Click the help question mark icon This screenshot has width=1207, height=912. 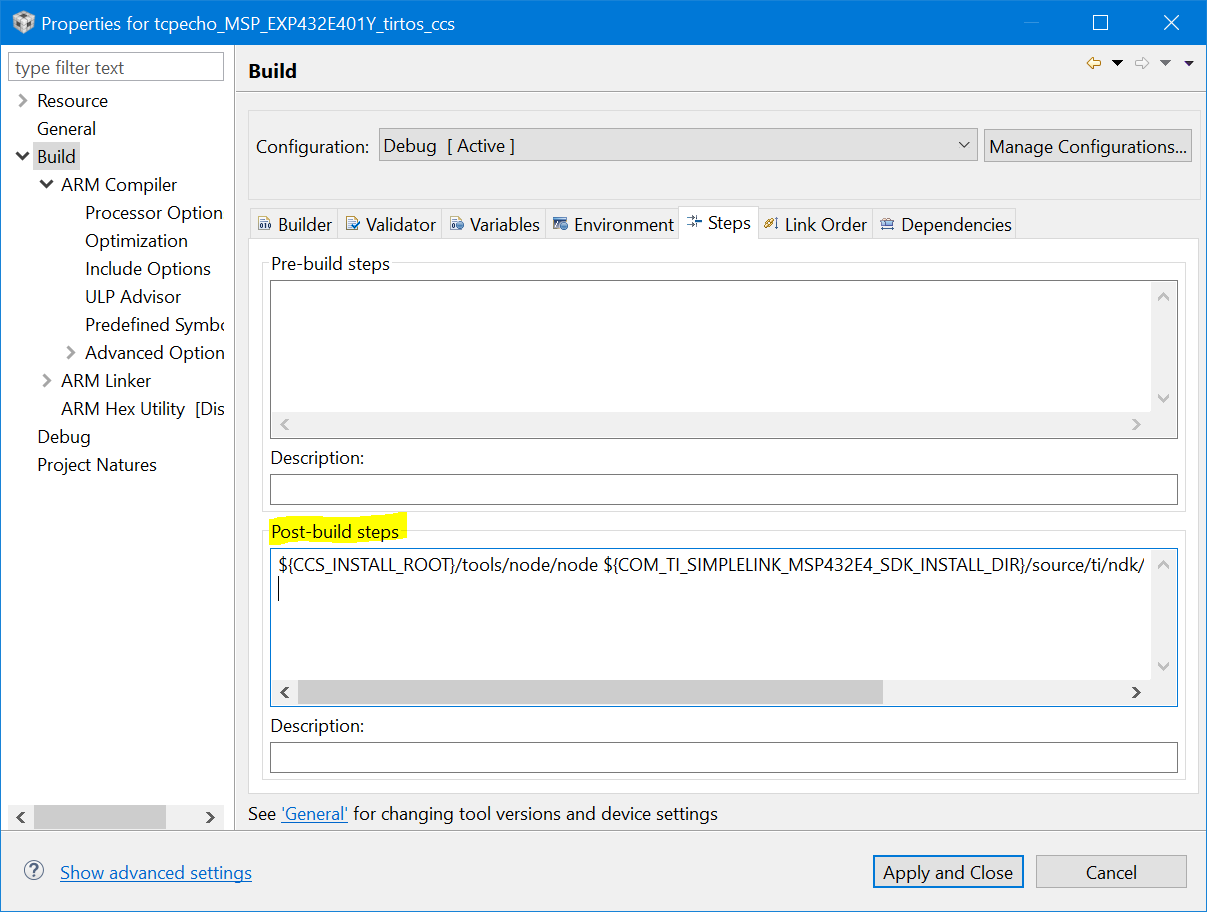click(34, 871)
